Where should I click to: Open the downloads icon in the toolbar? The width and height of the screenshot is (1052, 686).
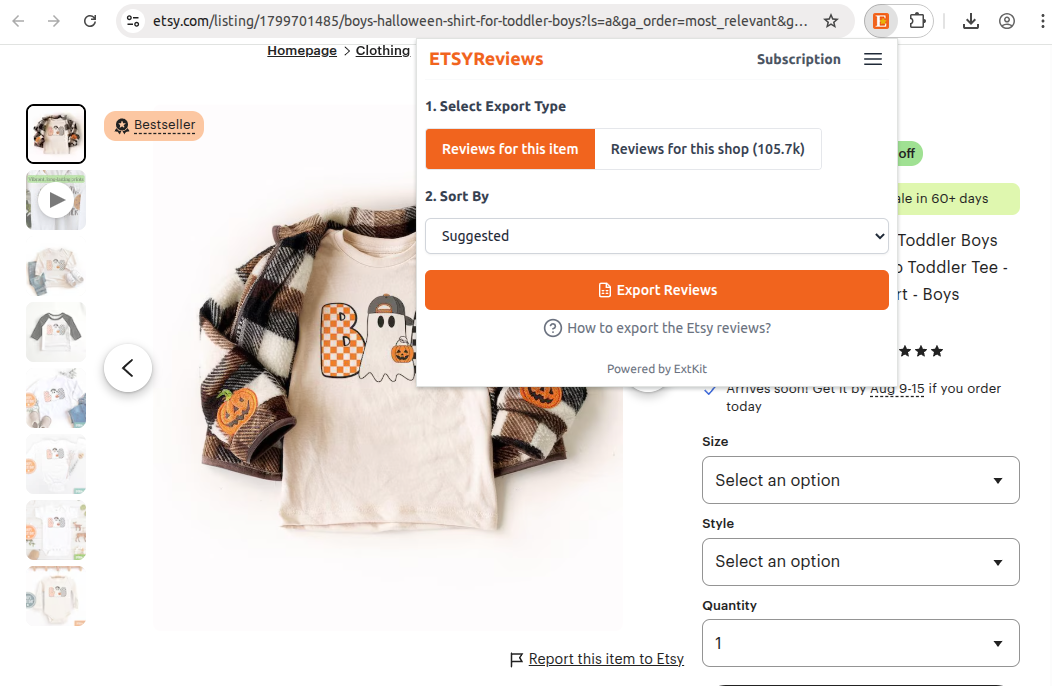(970, 20)
